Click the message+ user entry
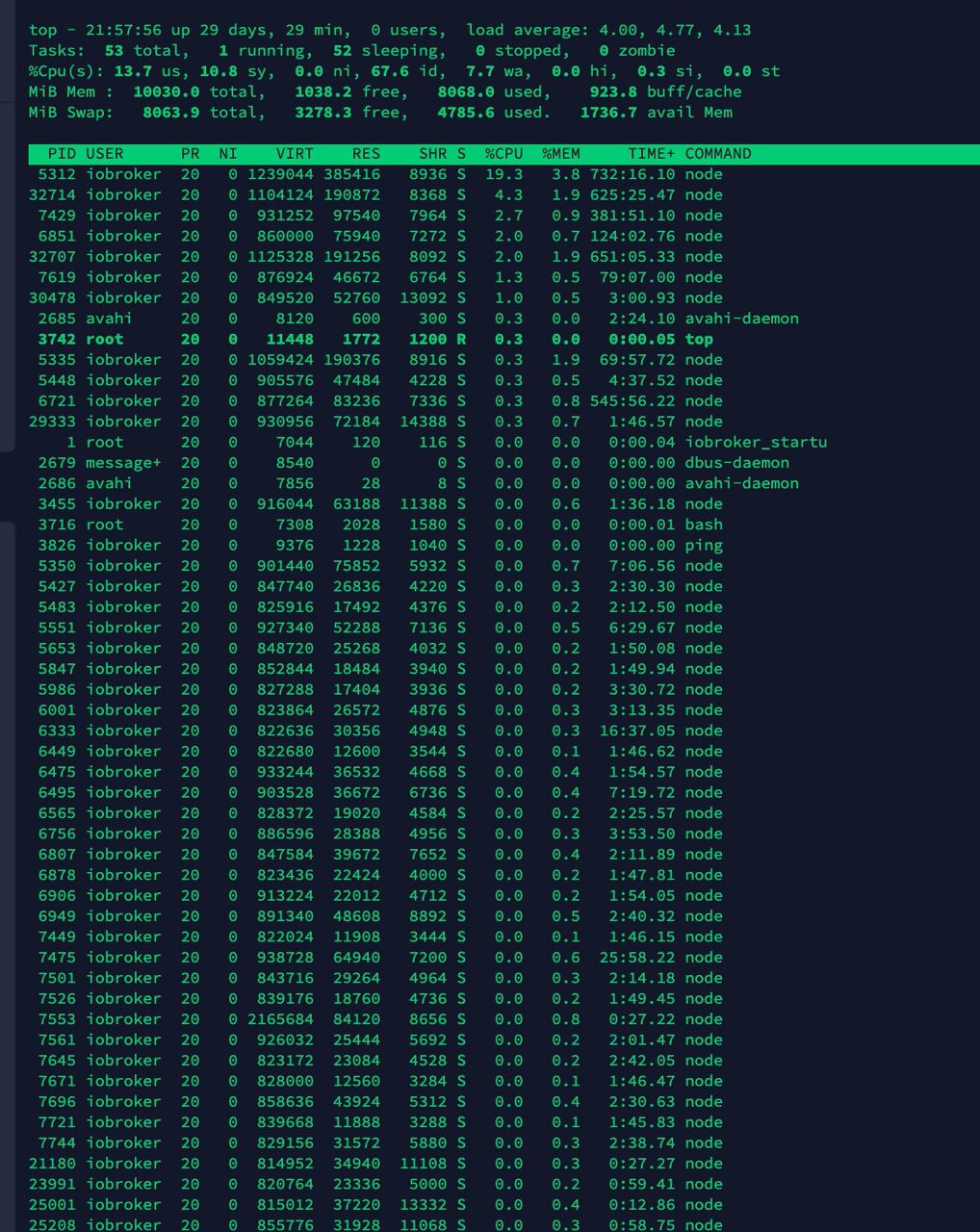This screenshot has width=980, height=1232. tap(123, 463)
